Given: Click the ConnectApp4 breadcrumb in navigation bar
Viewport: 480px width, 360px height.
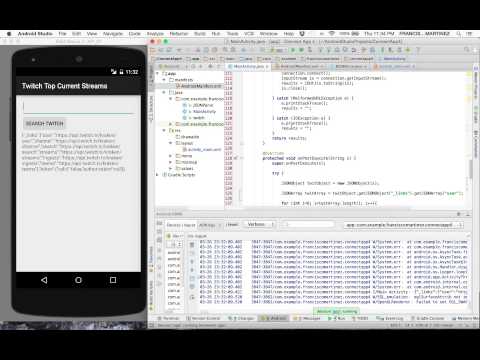Looking at the screenshot, I should tap(167, 59).
